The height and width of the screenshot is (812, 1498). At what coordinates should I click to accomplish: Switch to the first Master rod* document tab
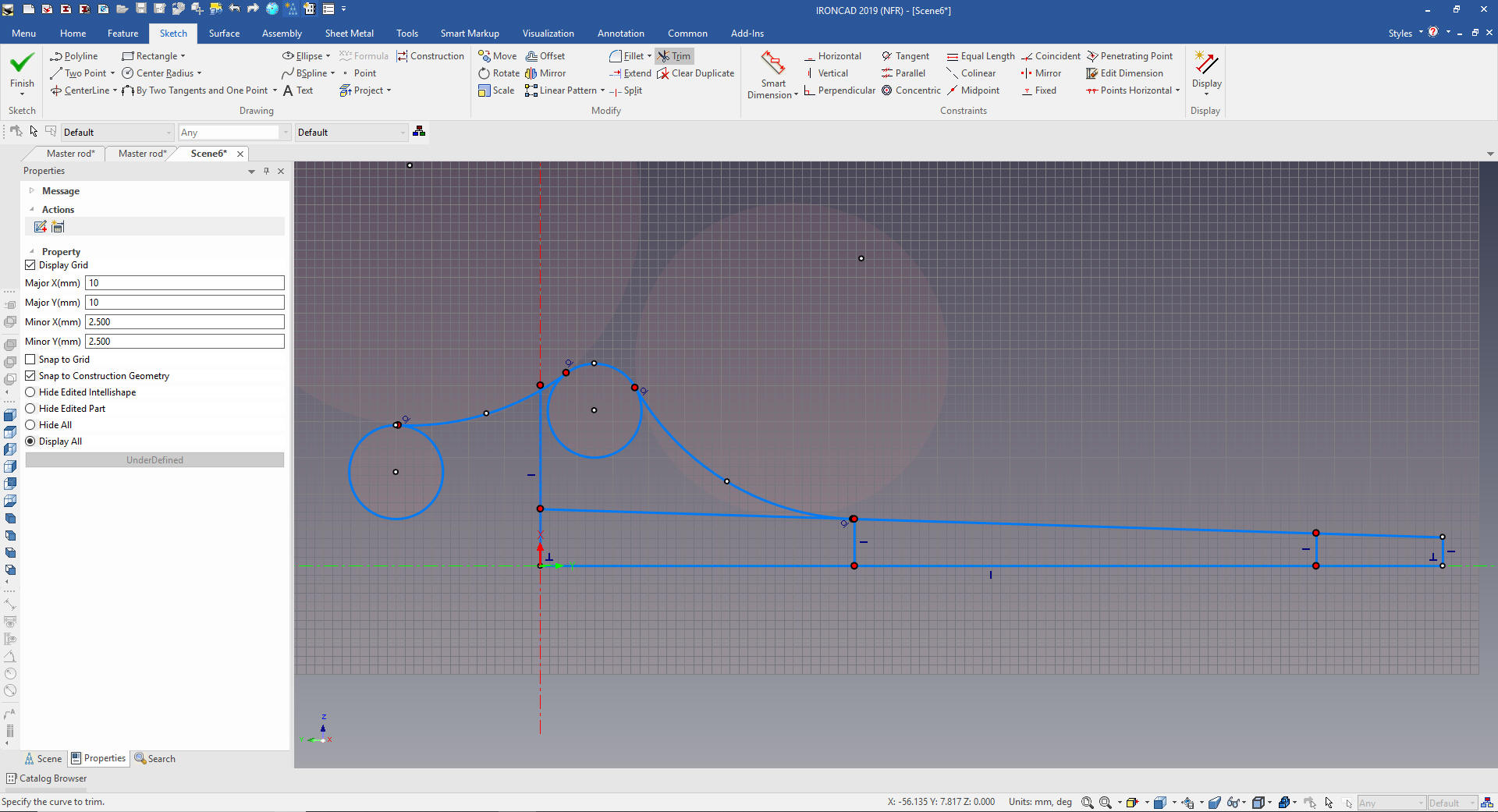[x=70, y=154]
